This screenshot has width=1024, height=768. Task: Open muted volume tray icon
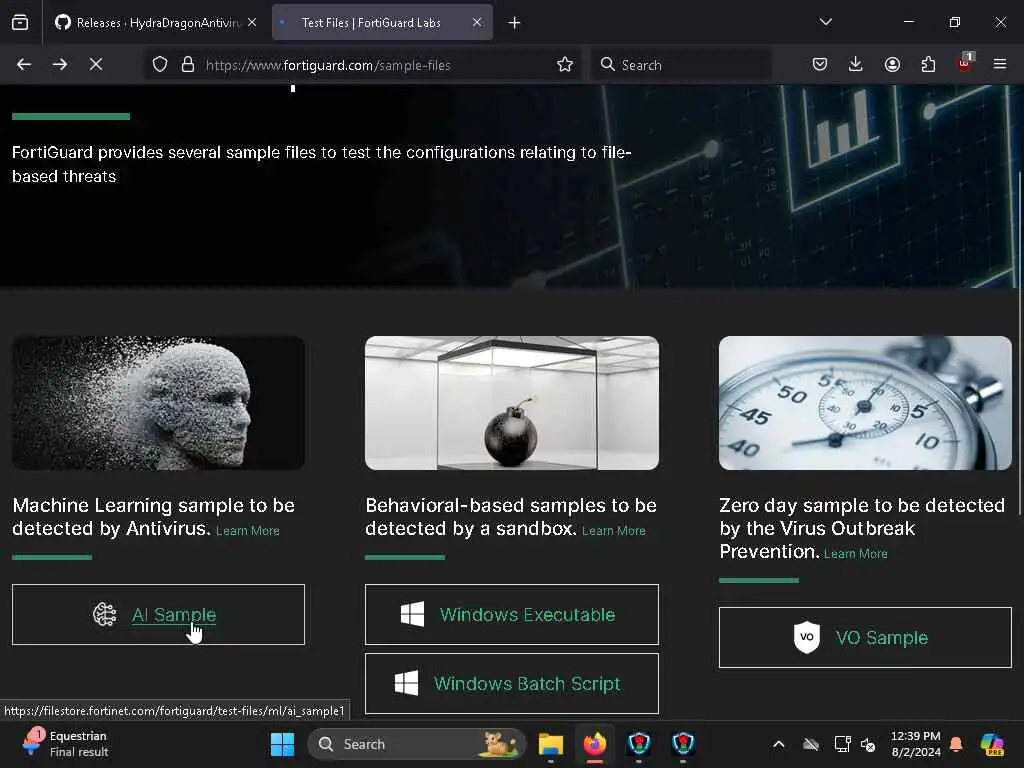click(x=868, y=744)
